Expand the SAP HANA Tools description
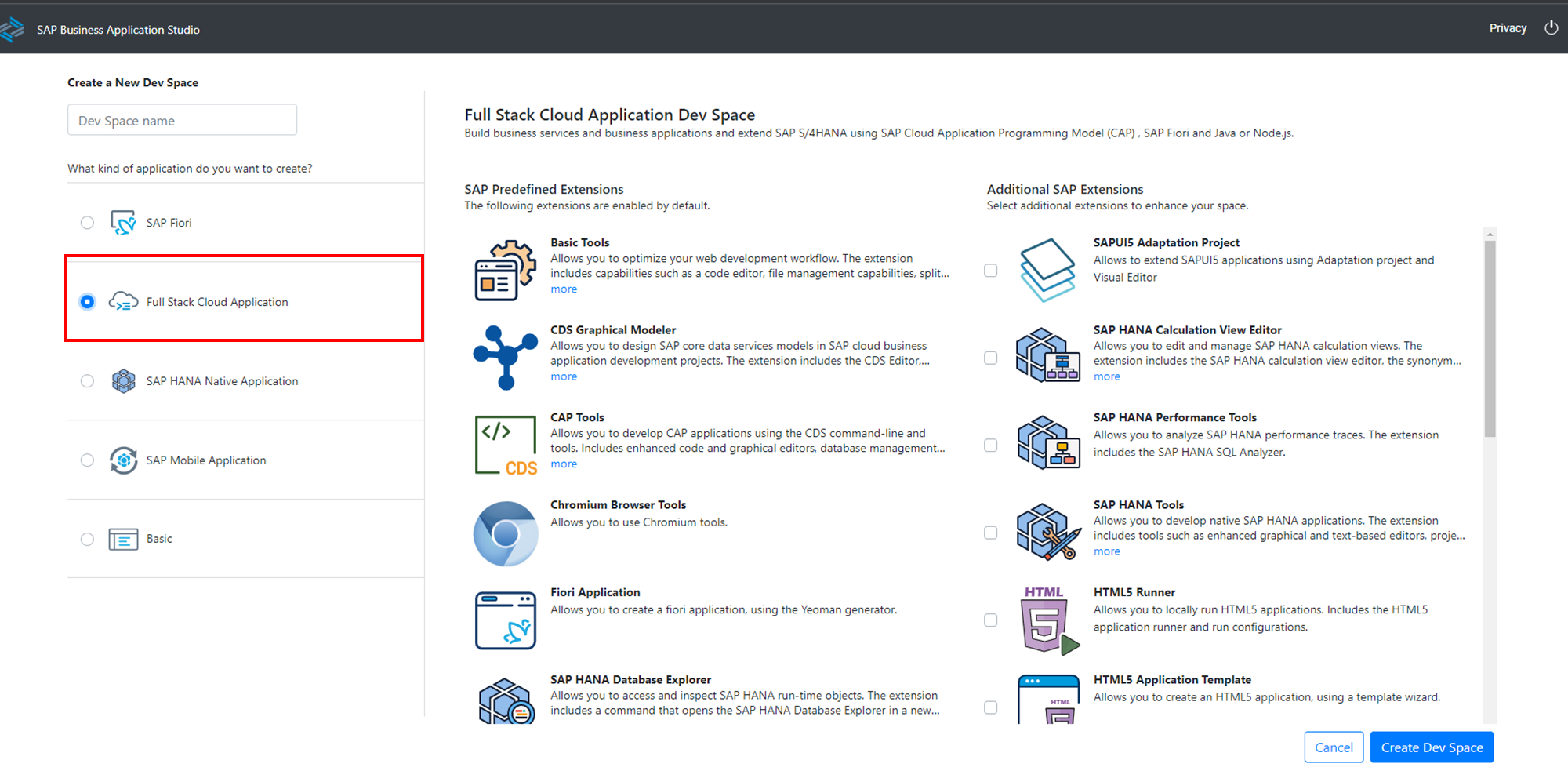 [x=1106, y=551]
